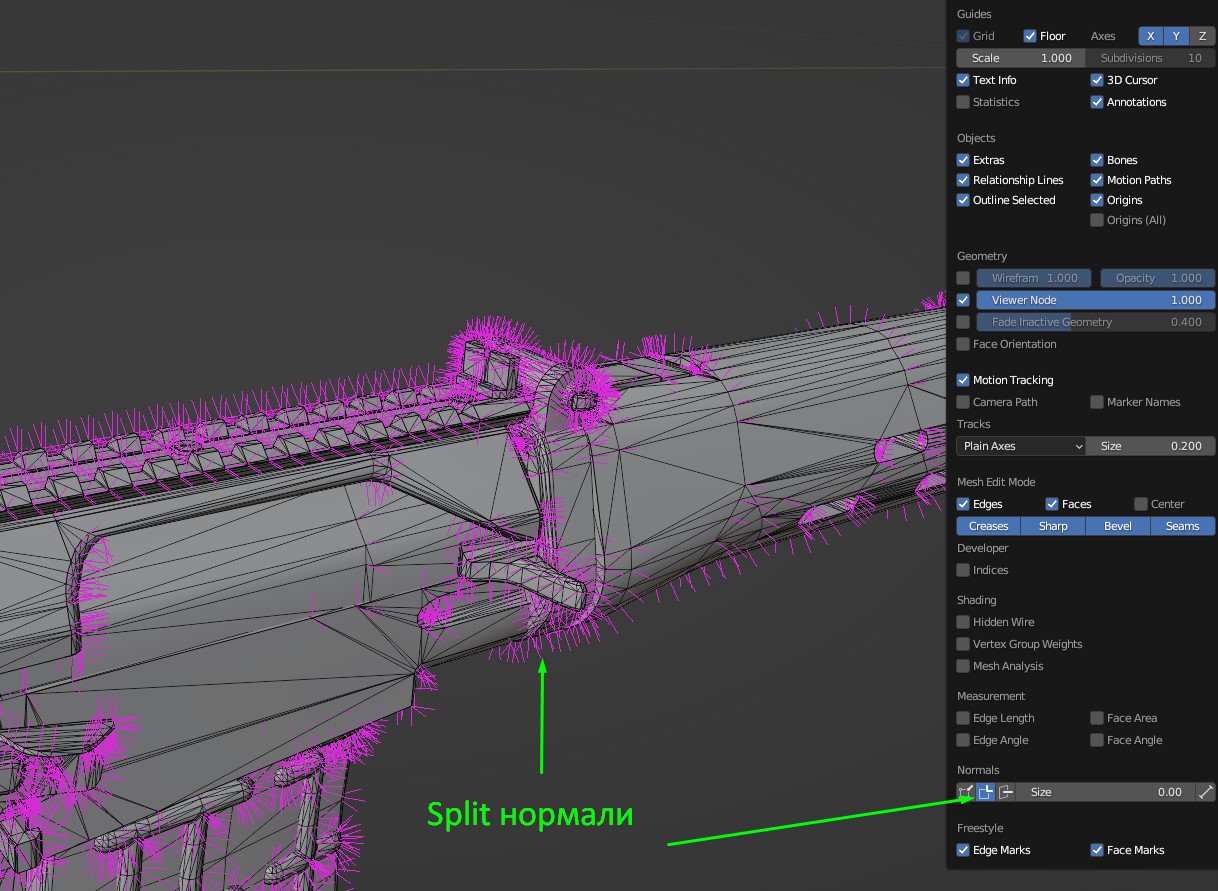Viewport: 1218px width, 891px height.
Task: Click the tracks Size value field
Action: point(1150,446)
